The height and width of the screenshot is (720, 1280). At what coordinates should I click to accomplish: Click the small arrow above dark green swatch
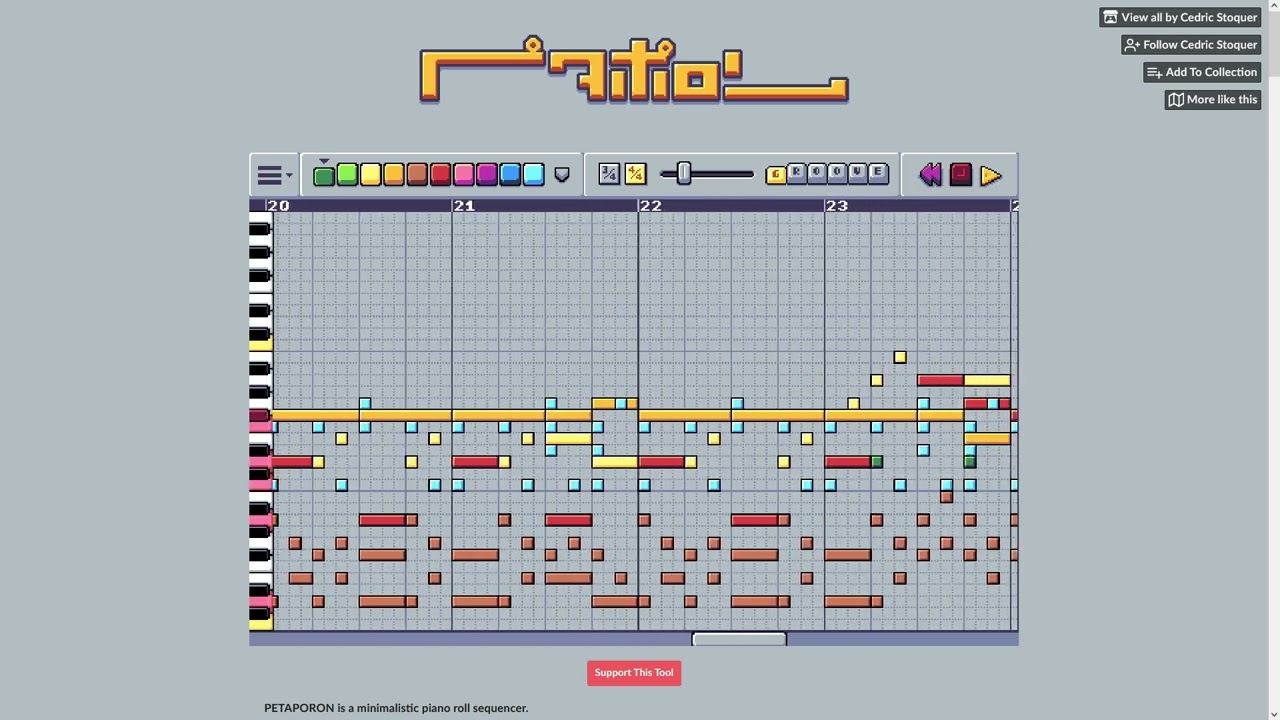coord(323,161)
